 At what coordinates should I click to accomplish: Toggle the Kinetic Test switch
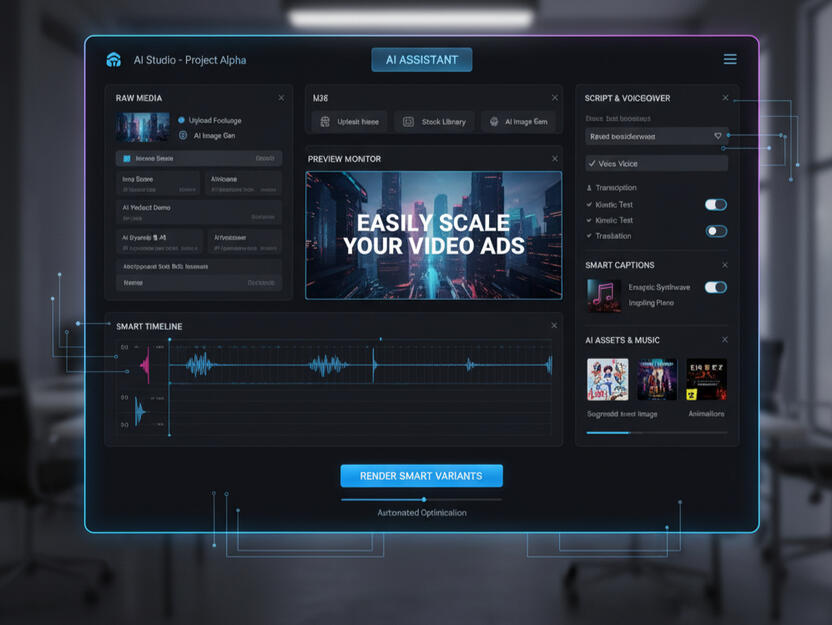(715, 205)
